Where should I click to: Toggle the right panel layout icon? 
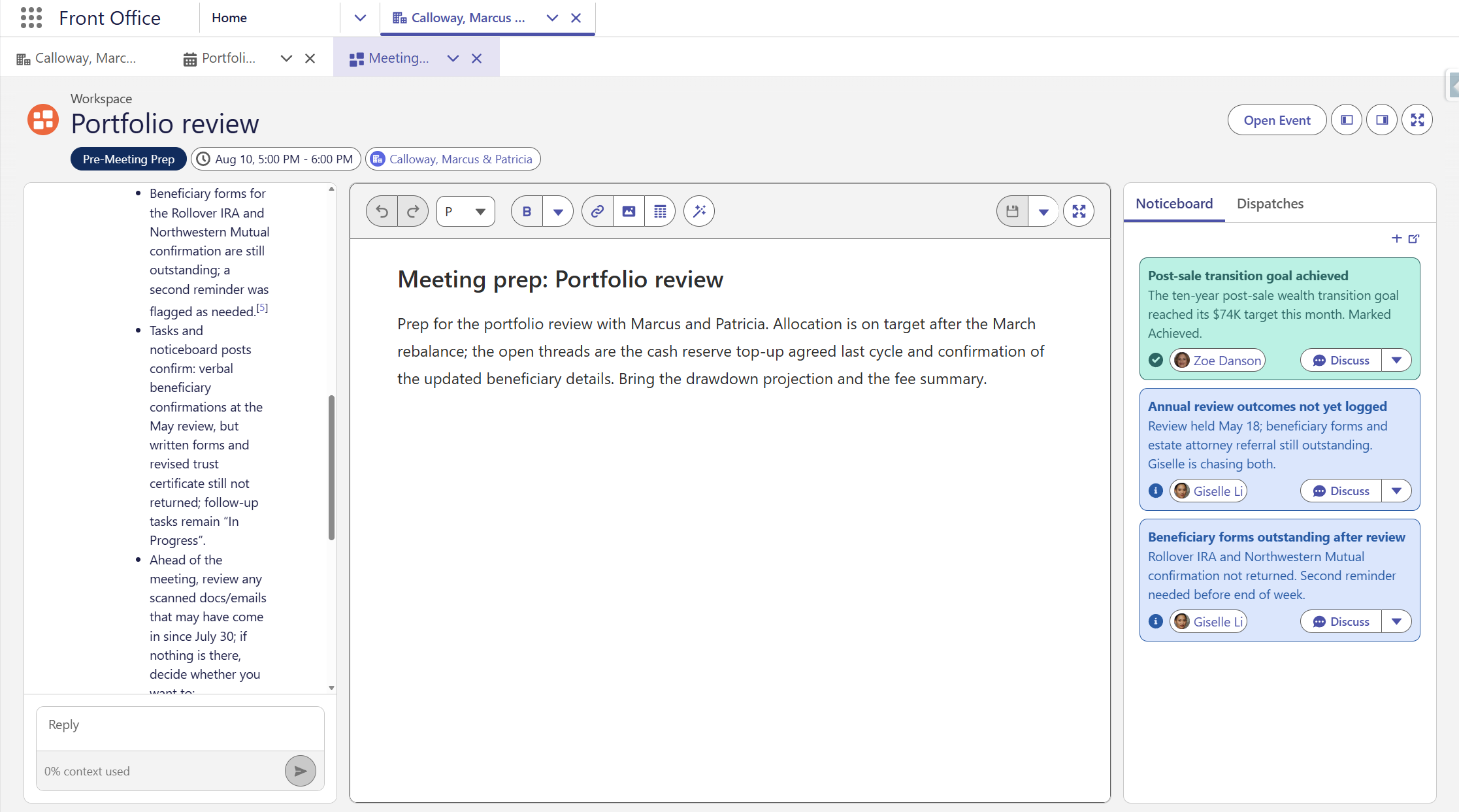click(1382, 120)
